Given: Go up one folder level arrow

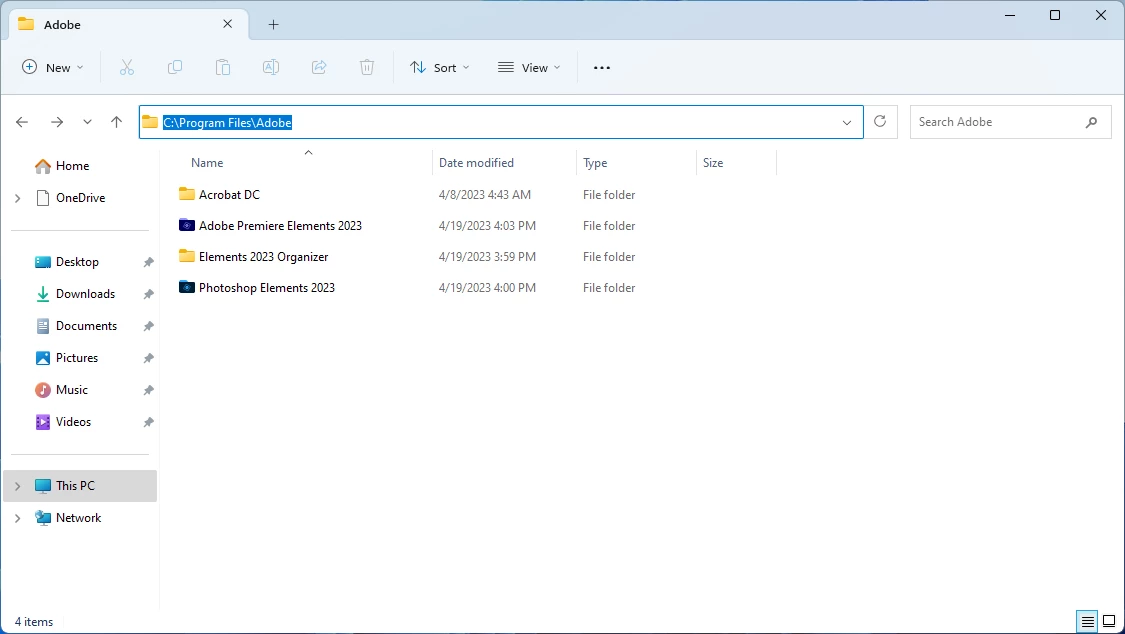Looking at the screenshot, I should [x=116, y=122].
